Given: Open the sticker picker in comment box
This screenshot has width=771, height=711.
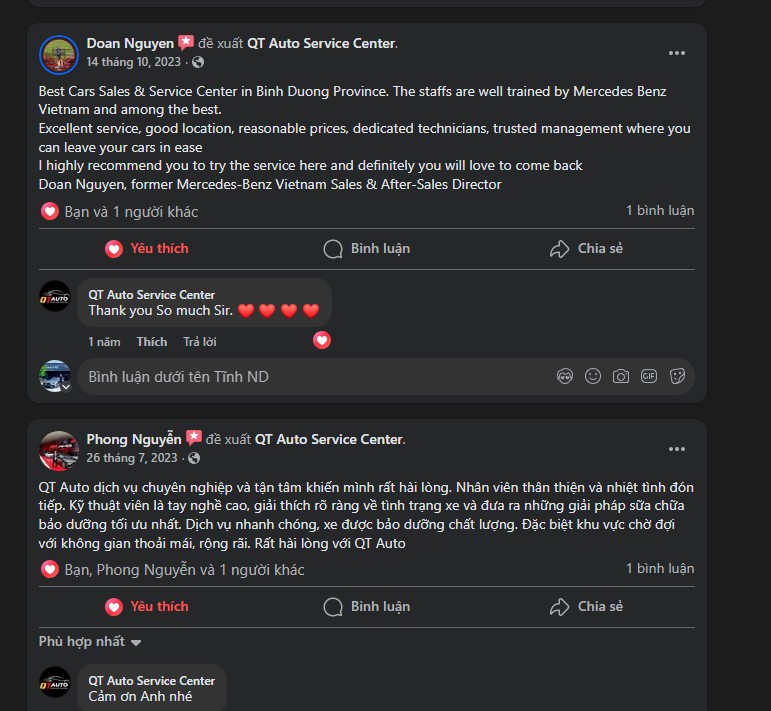Looking at the screenshot, I should (x=677, y=377).
